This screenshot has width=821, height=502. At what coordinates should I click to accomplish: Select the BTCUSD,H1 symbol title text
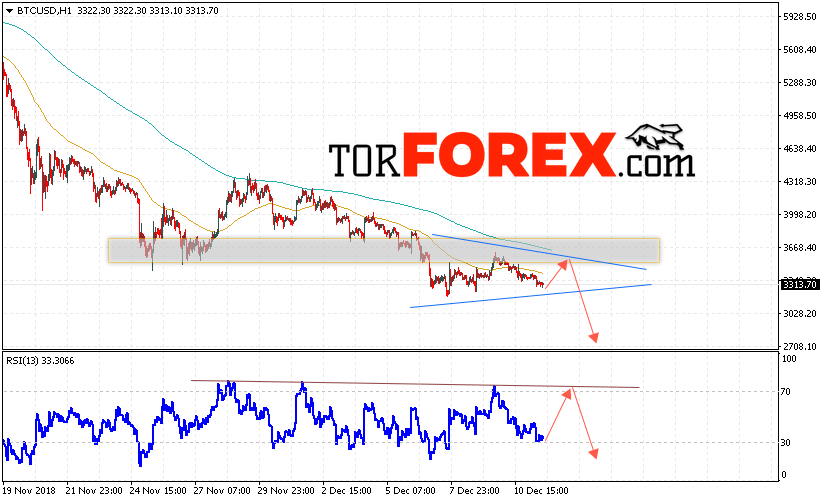45,10
